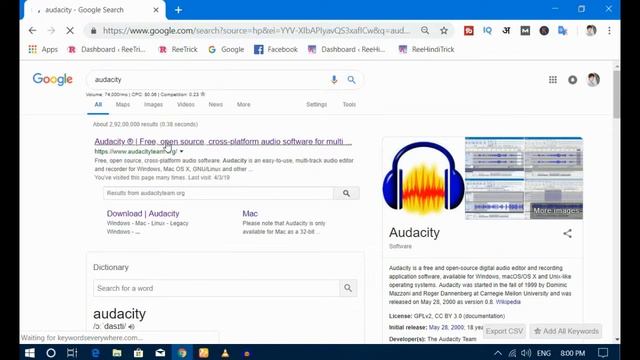Click Add All Keywords button
640x360 pixels.
[566, 331]
